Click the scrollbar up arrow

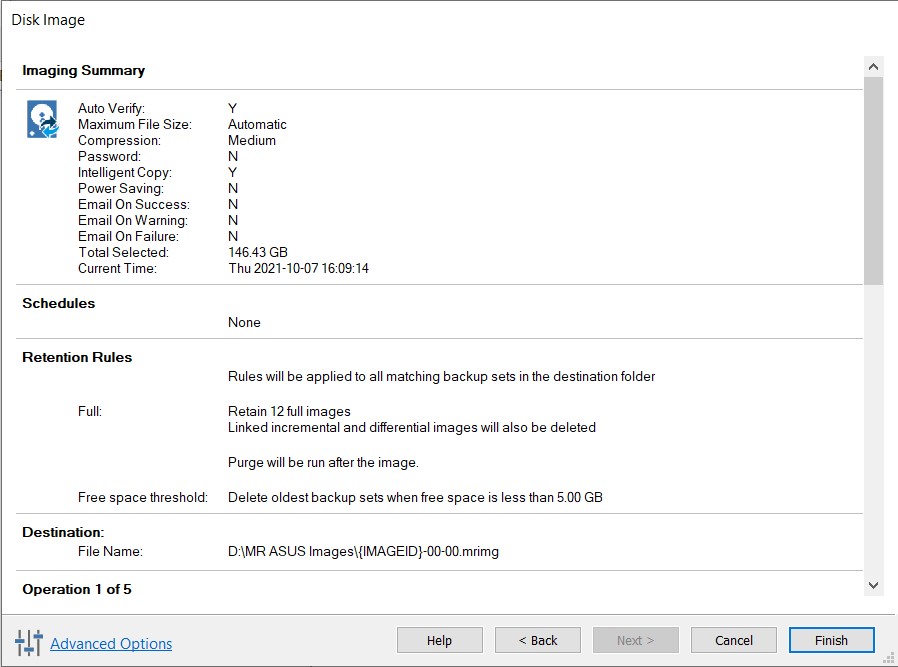873,67
